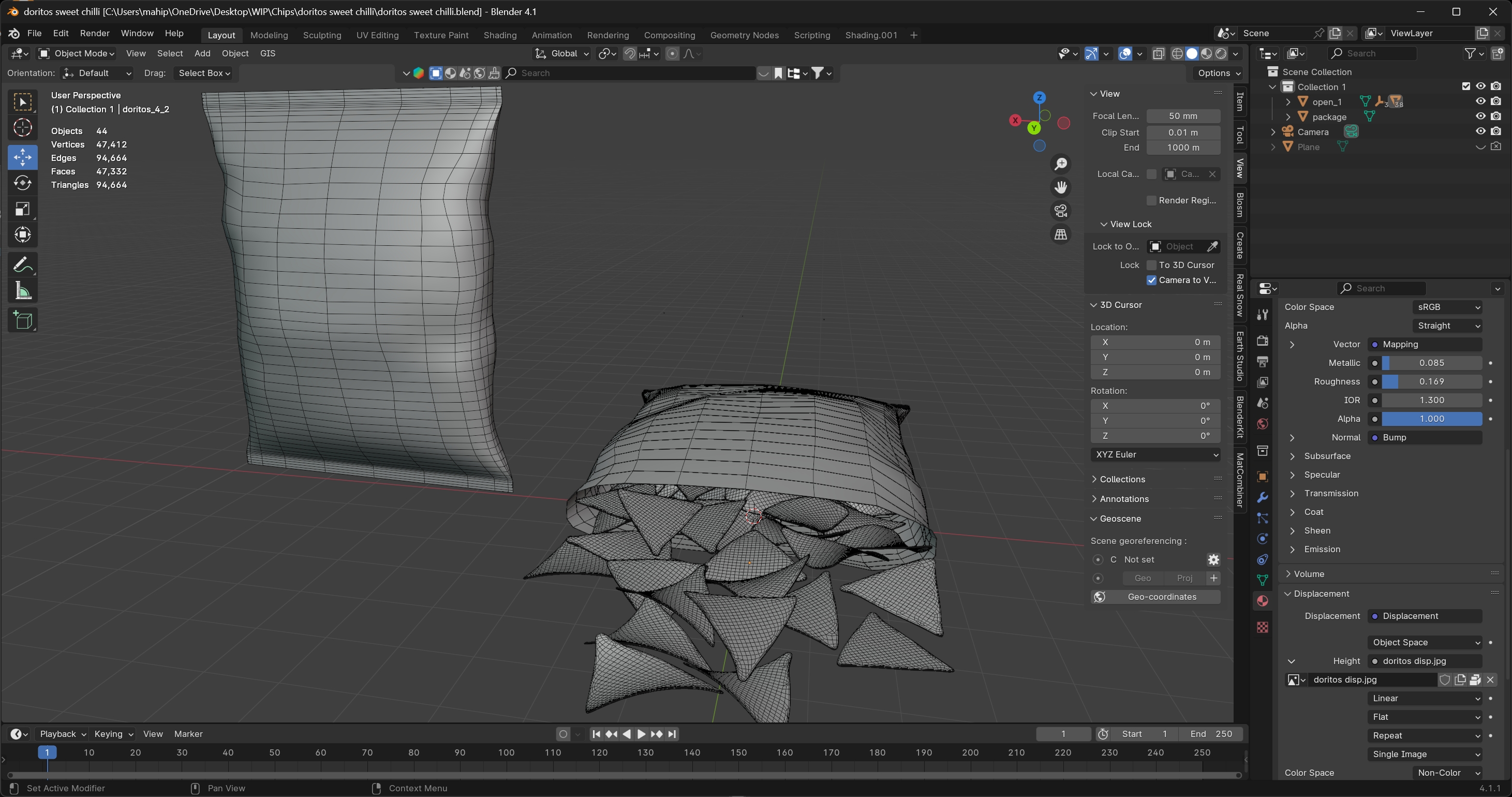Select the Annotate pencil tool
The height and width of the screenshot is (797, 1512).
(x=22, y=264)
